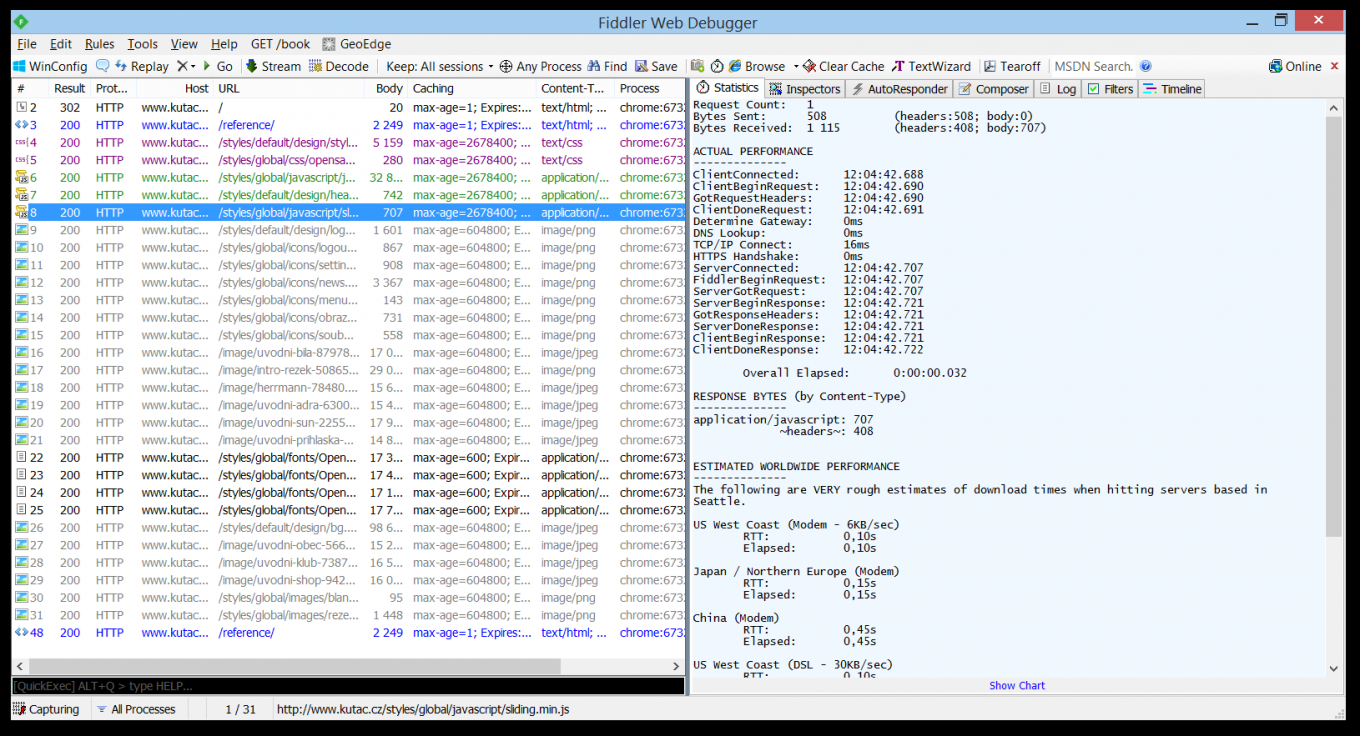Close the toolbar with red X

[1333, 66]
